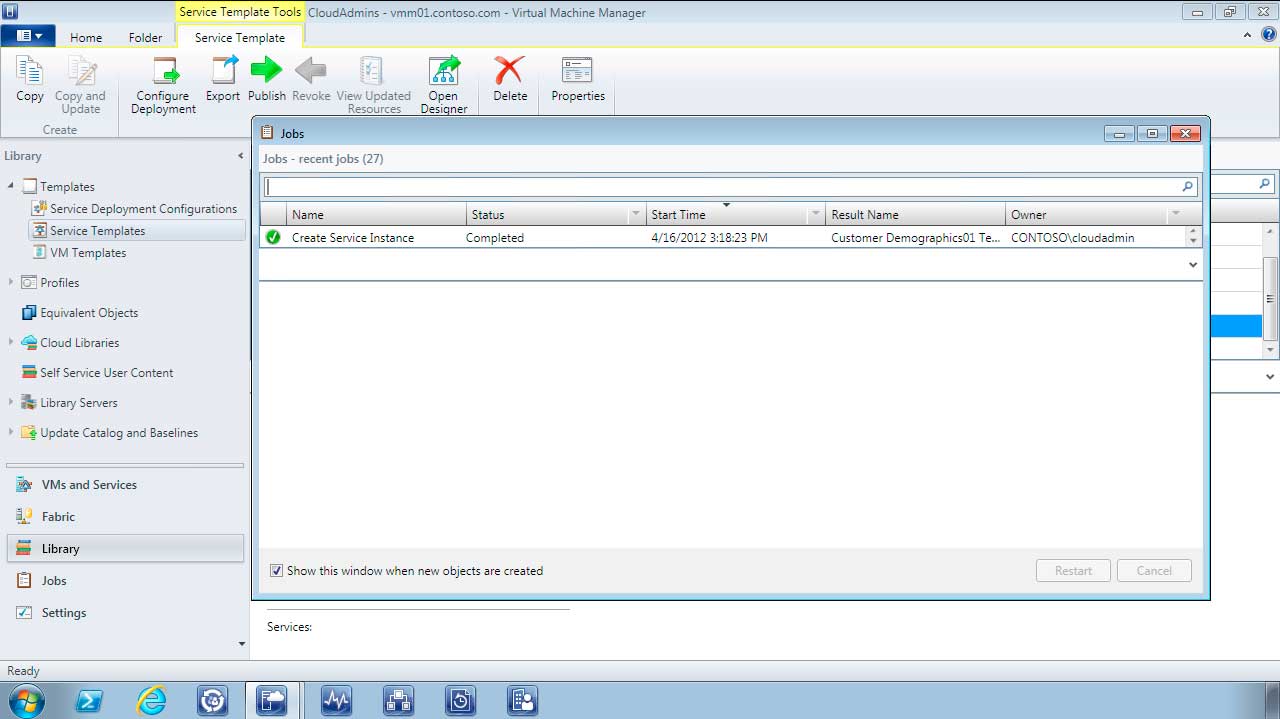1280x719 pixels.
Task: Switch to the Folder tab
Action: pyautogui.click(x=145, y=37)
